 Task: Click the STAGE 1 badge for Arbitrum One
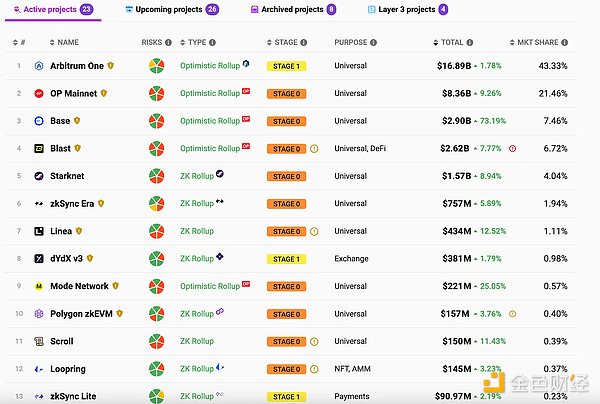(x=284, y=65)
